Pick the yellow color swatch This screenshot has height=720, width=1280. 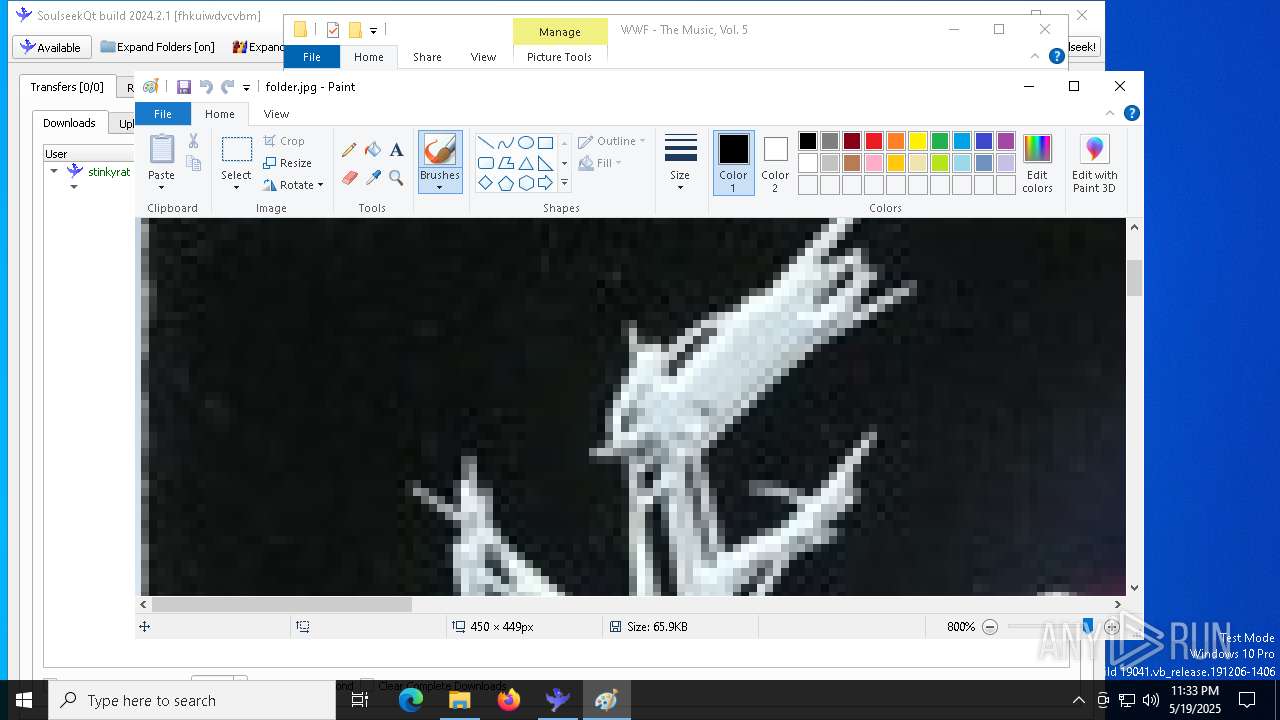[x=917, y=141]
